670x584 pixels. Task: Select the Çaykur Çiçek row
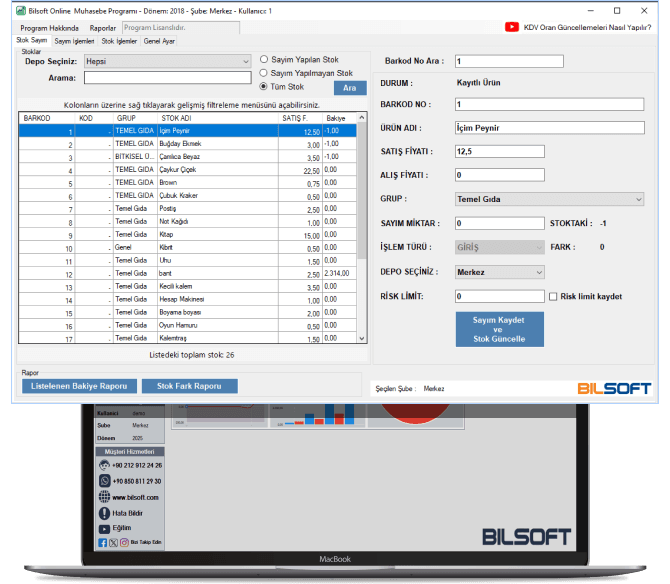188,170
